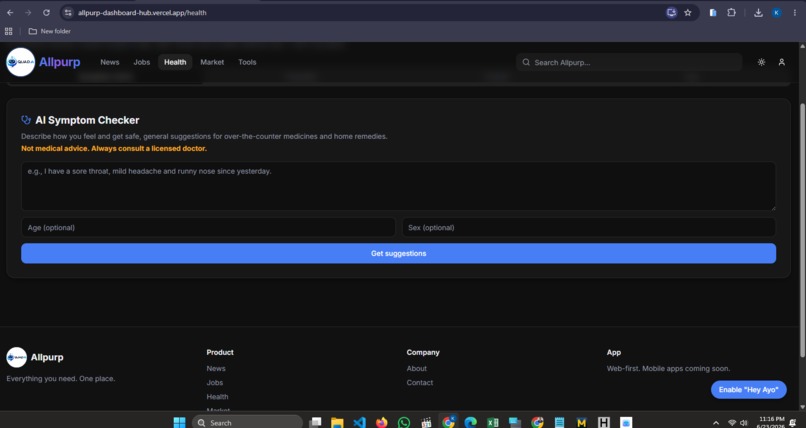Image resolution: width=806 pixels, height=428 pixels.
Task: Open Task View on the taskbar
Action: (x=315, y=422)
